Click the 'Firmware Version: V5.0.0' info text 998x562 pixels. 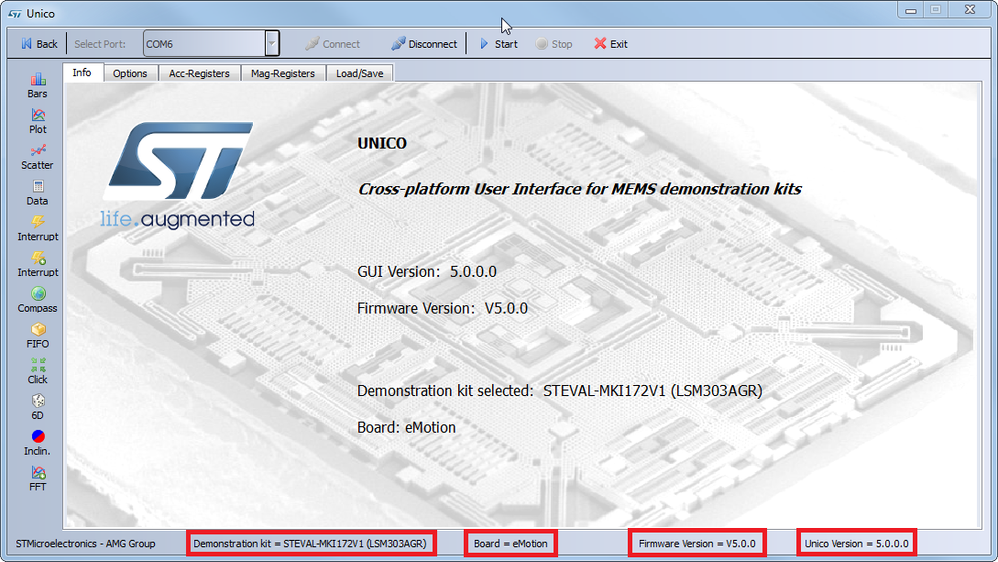pos(442,308)
